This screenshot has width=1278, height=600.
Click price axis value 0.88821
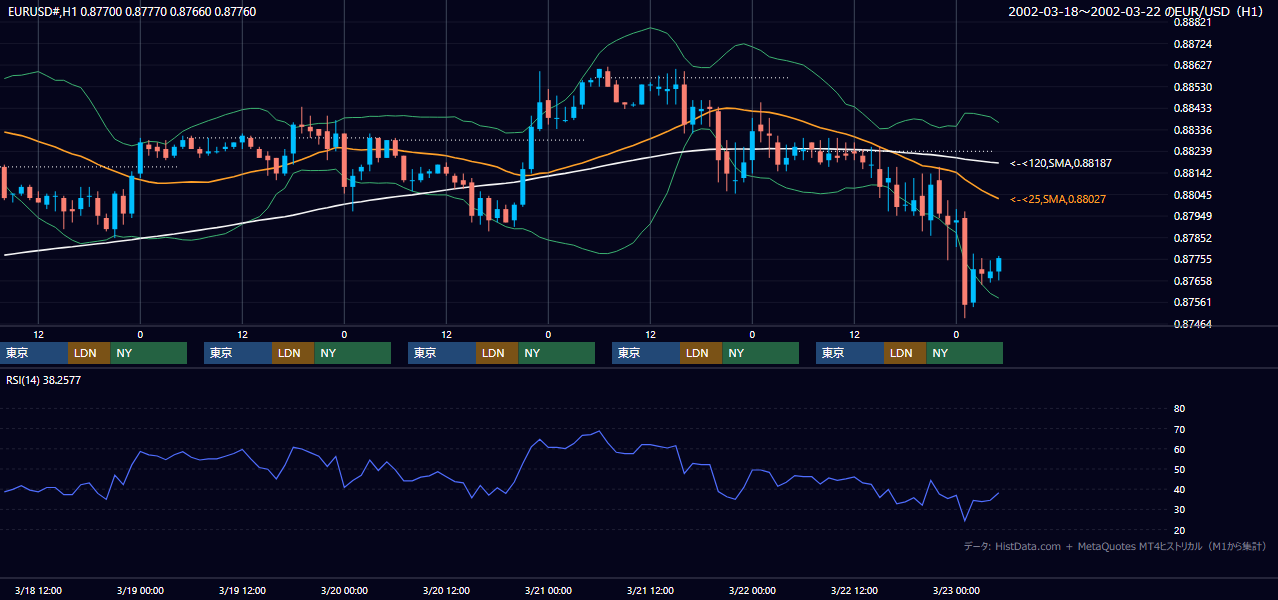click(x=1193, y=22)
